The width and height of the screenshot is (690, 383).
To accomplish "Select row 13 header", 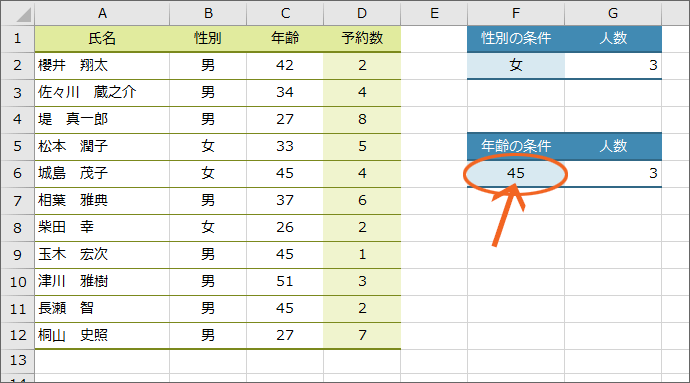I will pyautogui.click(x=18, y=361).
